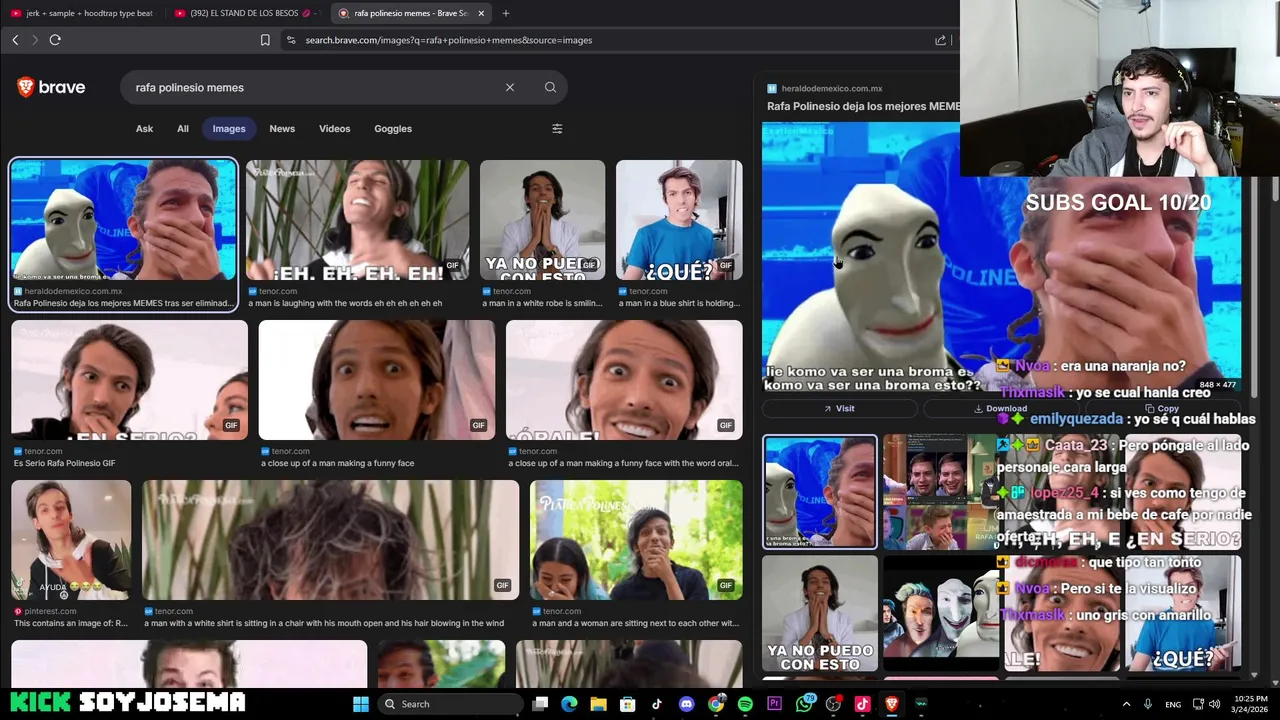Viewport: 1280px width, 720px height.
Task: Select the Videos search tab
Action: coord(335,128)
